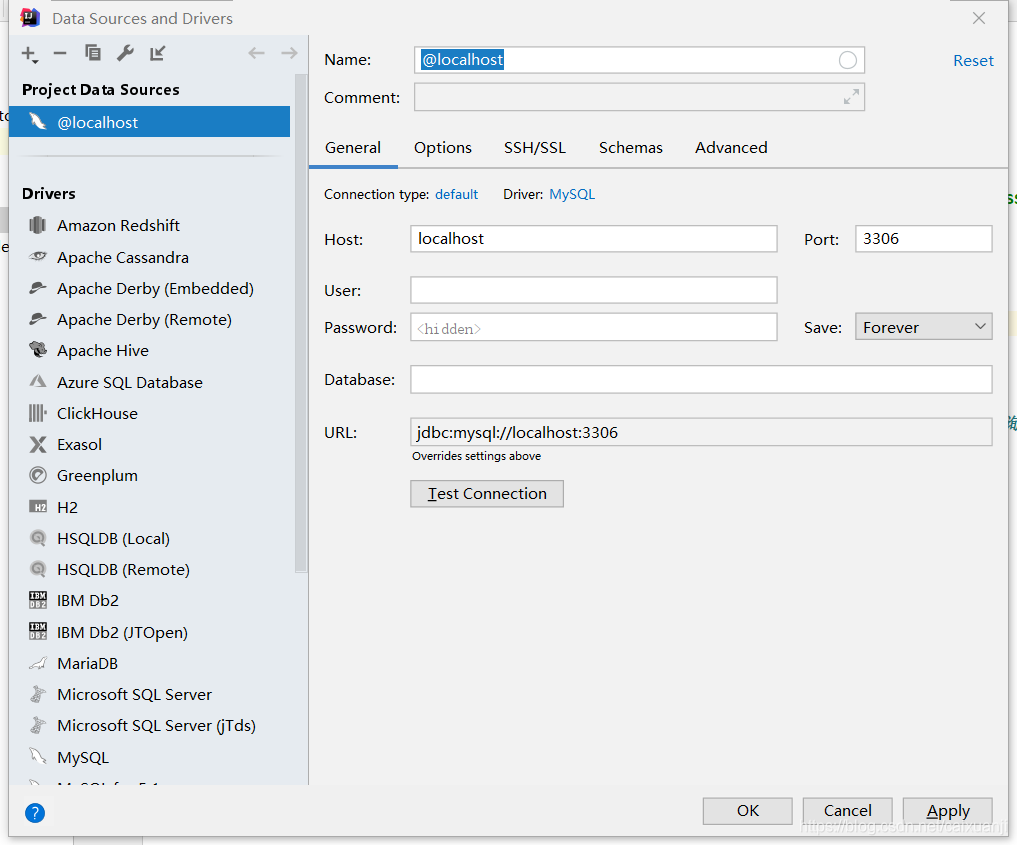
Task: Switch to the Options tab
Action: tap(443, 148)
